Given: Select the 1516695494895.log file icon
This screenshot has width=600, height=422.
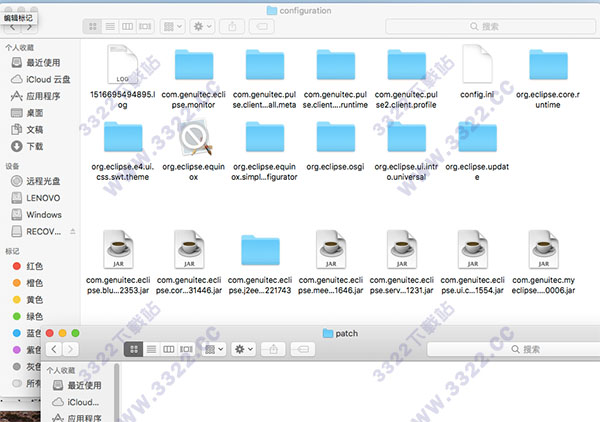Looking at the screenshot, I should coord(122,64).
